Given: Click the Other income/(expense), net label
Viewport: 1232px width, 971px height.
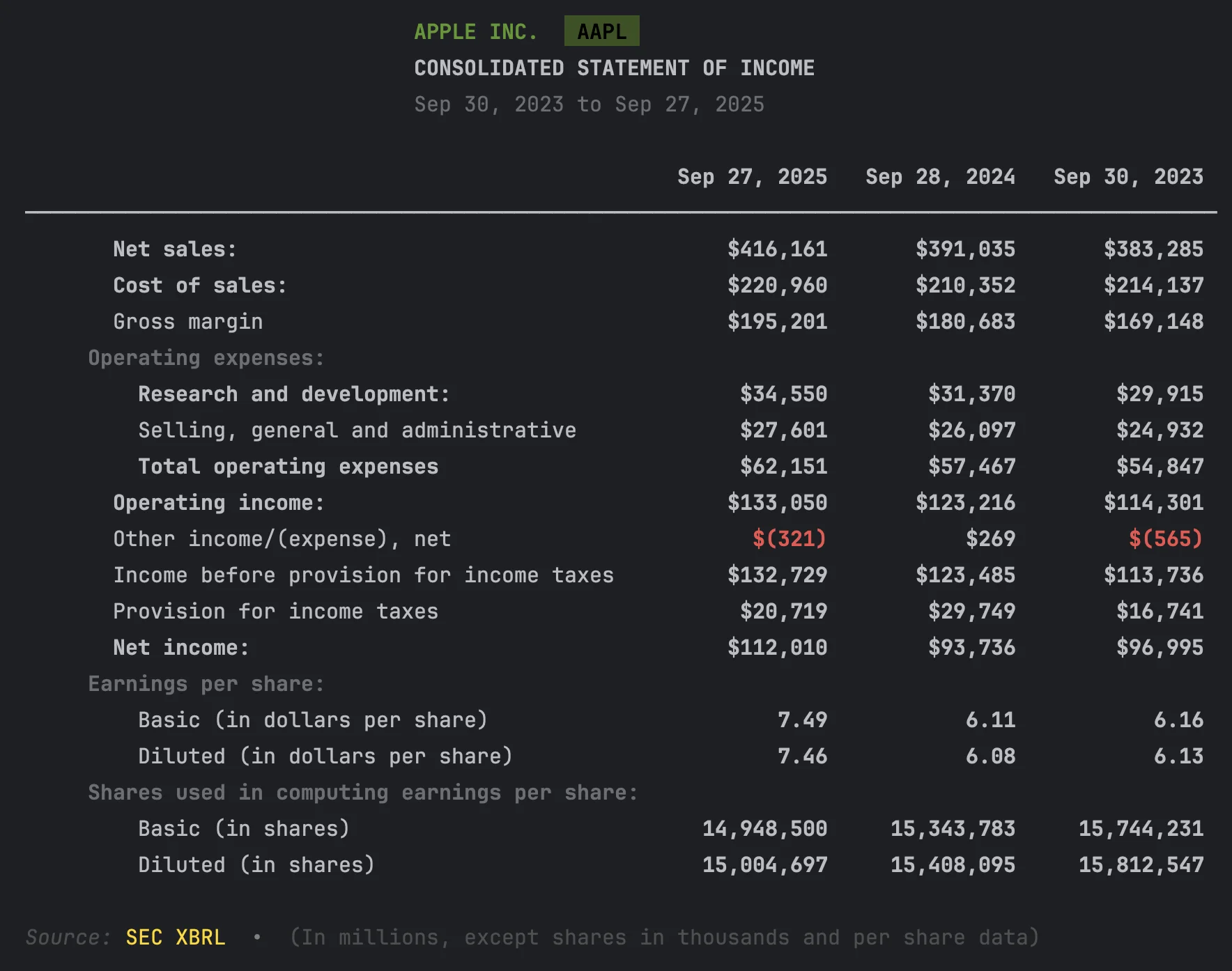Looking at the screenshot, I should (282, 539).
